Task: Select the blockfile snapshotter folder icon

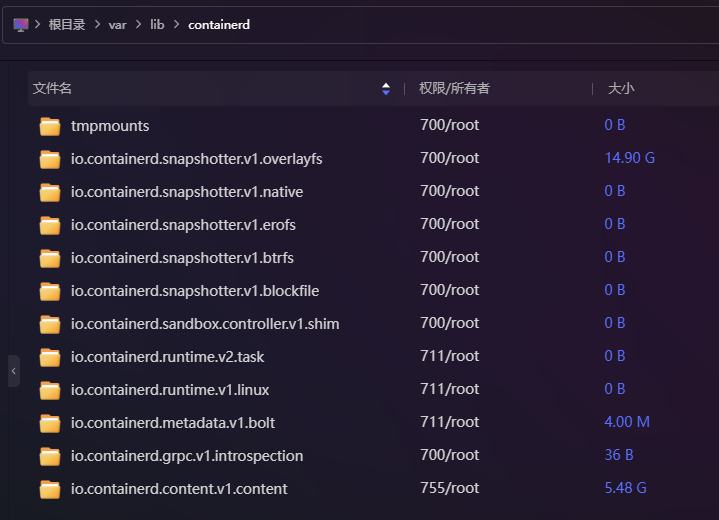Action: point(50,291)
